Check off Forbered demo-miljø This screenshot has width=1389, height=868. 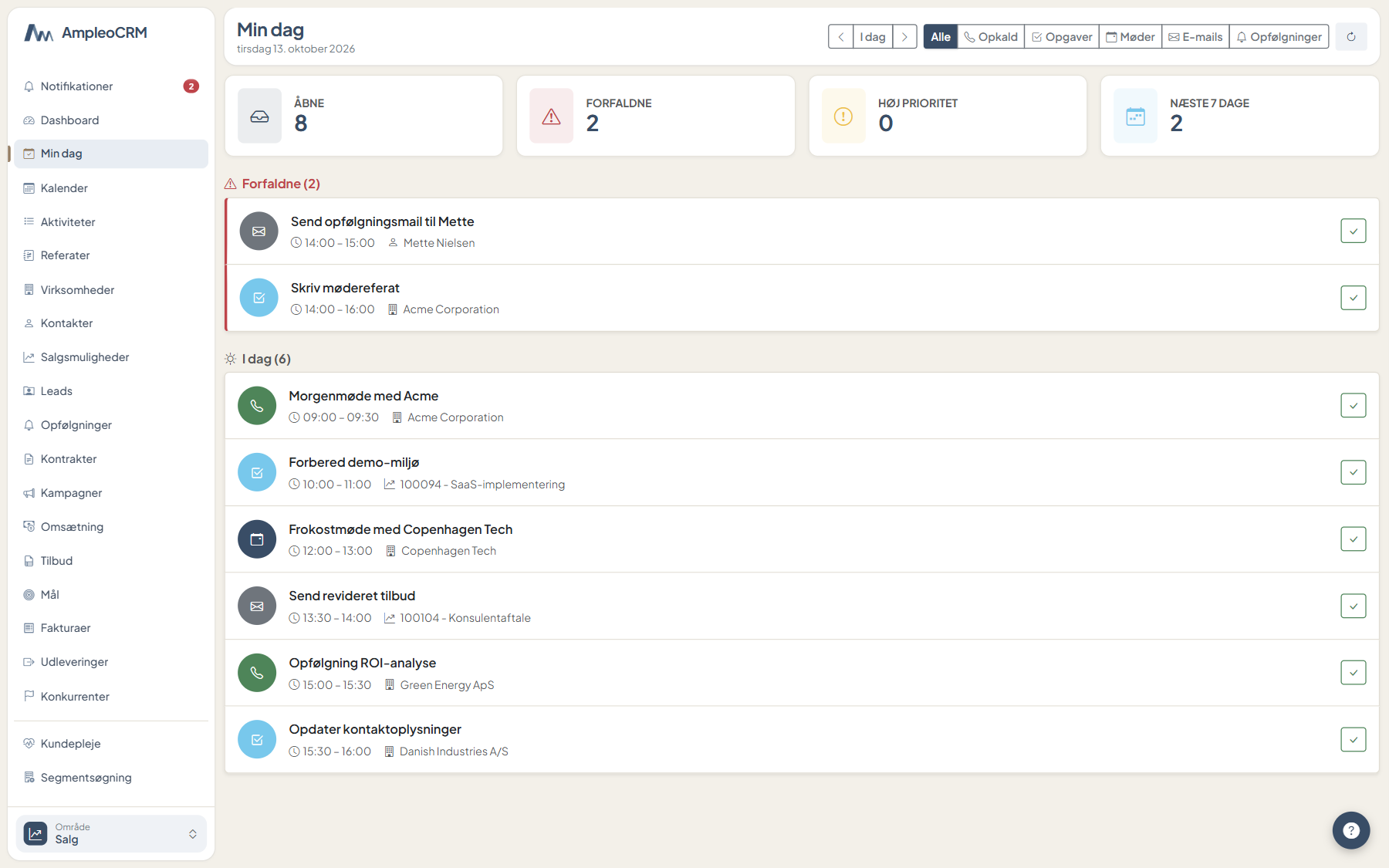[1354, 472]
